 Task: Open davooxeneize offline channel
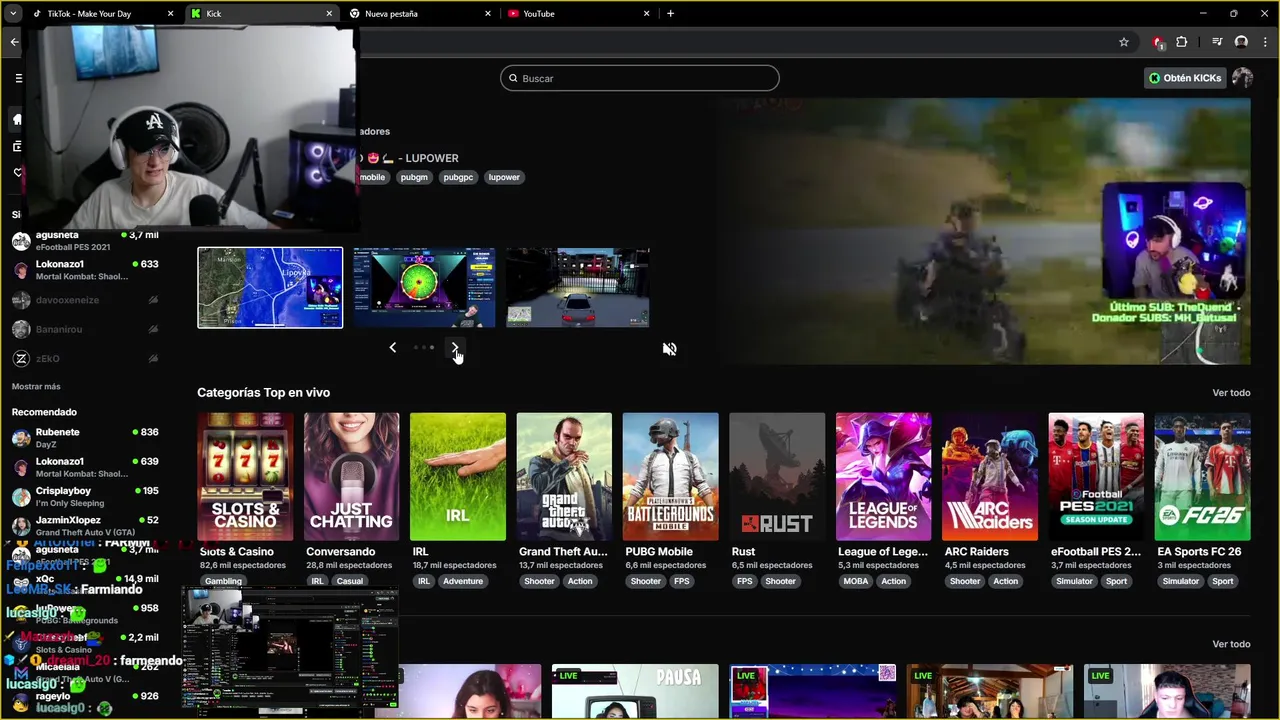(x=85, y=300)
